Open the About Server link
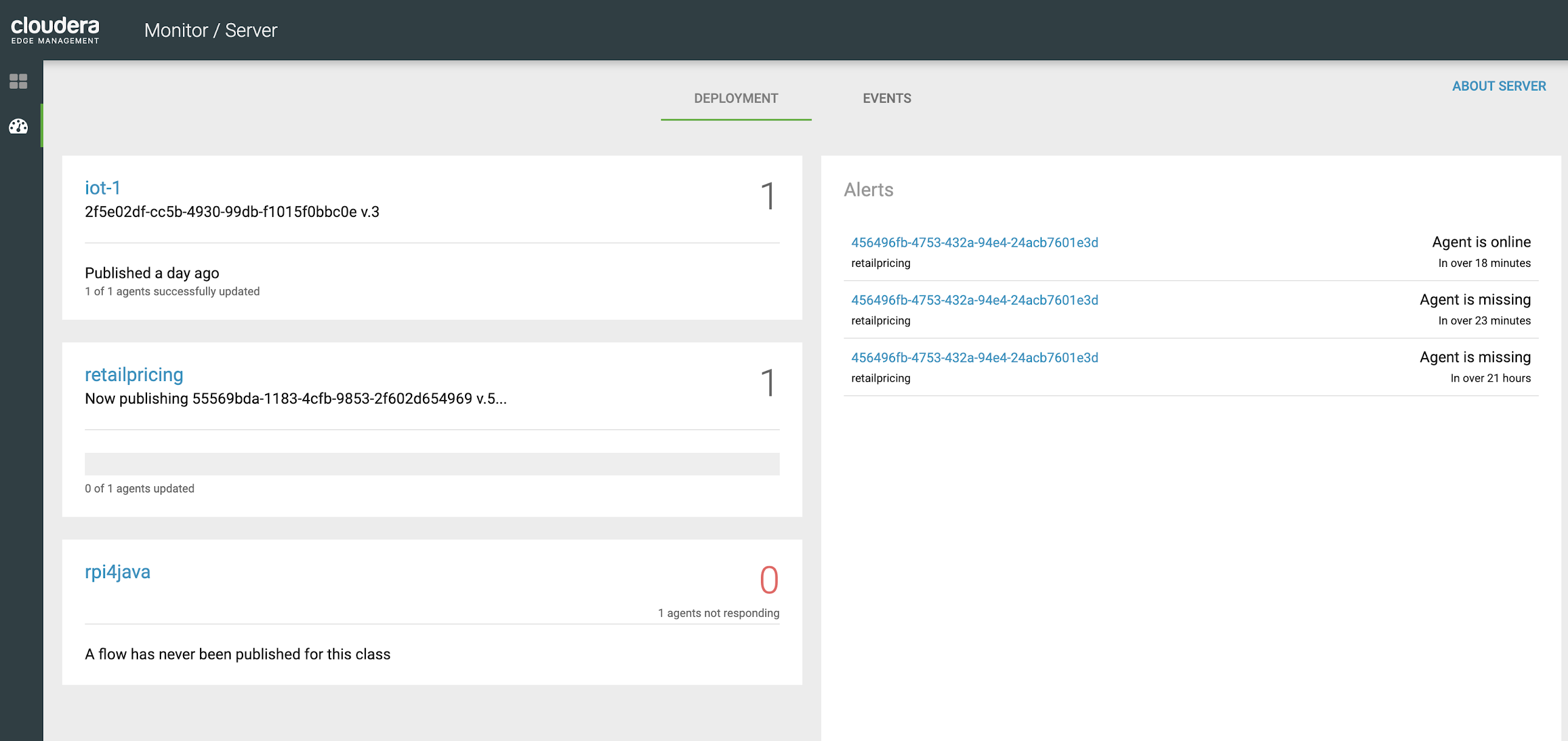This screenshot has width=1568, height=741. coord(1498,86)
